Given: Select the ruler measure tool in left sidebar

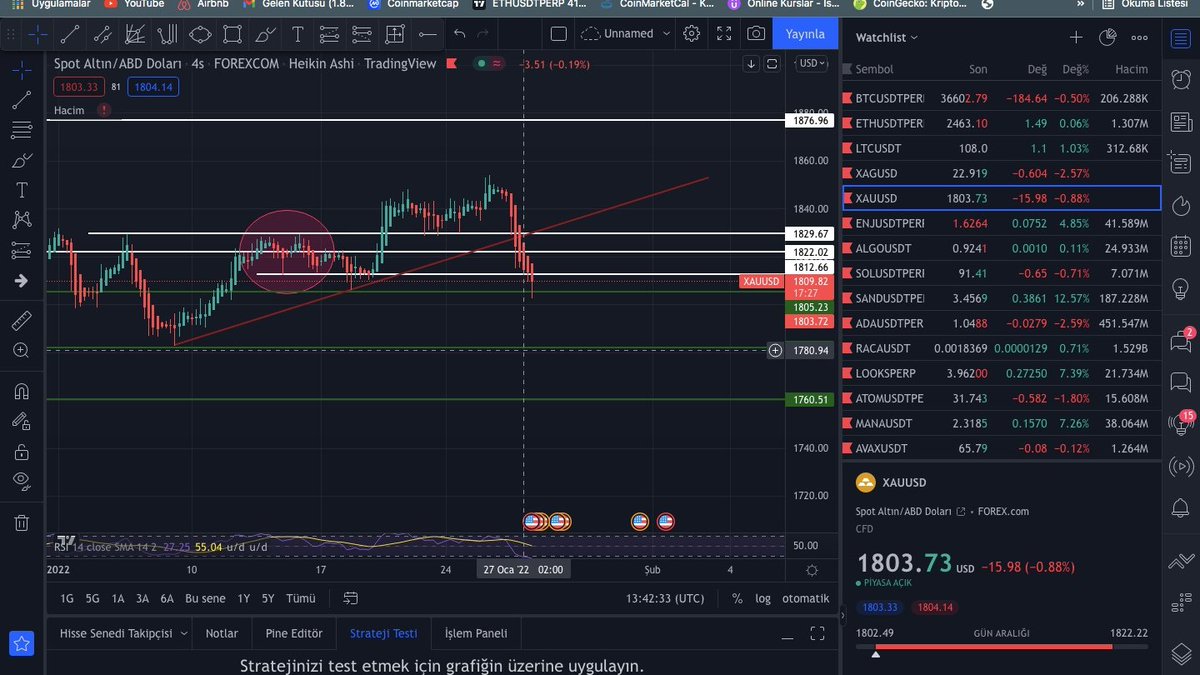Looking at the screenshot, I should pyautogui.click(x=22, y=322).
